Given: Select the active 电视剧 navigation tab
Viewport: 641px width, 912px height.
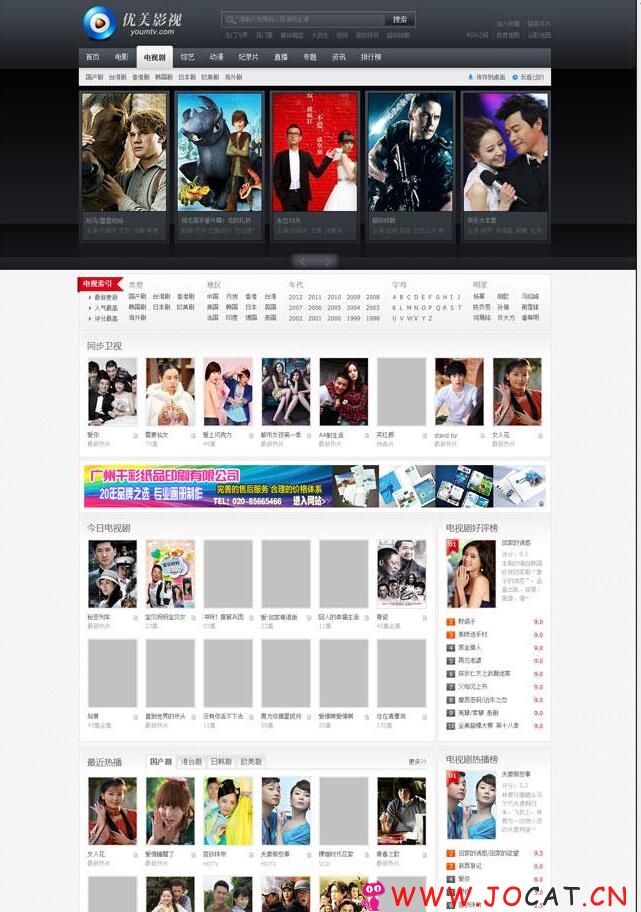Looking at the screenshot, I should pos(155,57).
